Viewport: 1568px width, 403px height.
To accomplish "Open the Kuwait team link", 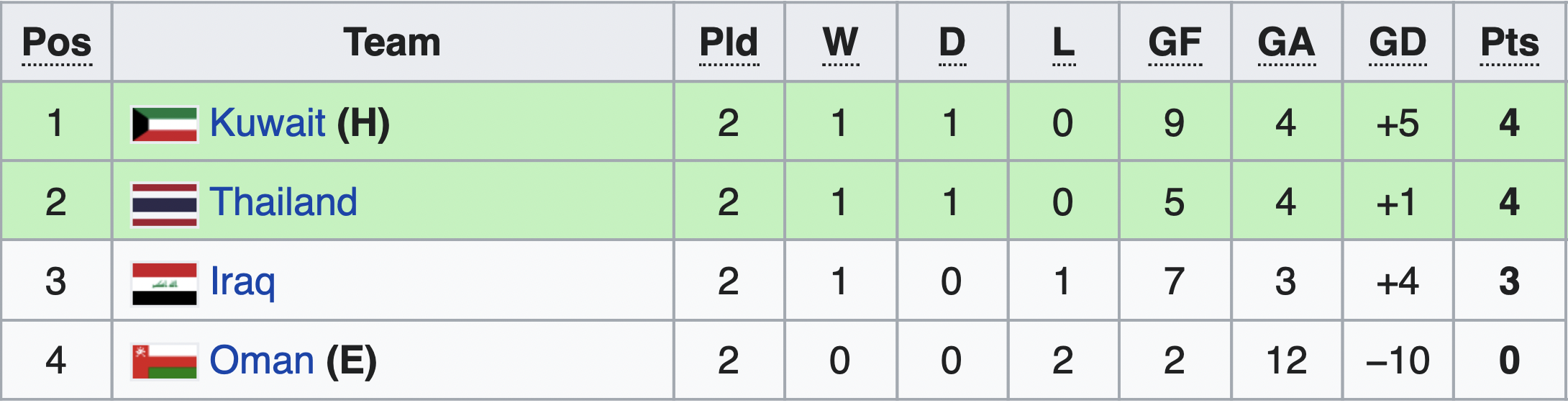I will (x=268, y=123).
